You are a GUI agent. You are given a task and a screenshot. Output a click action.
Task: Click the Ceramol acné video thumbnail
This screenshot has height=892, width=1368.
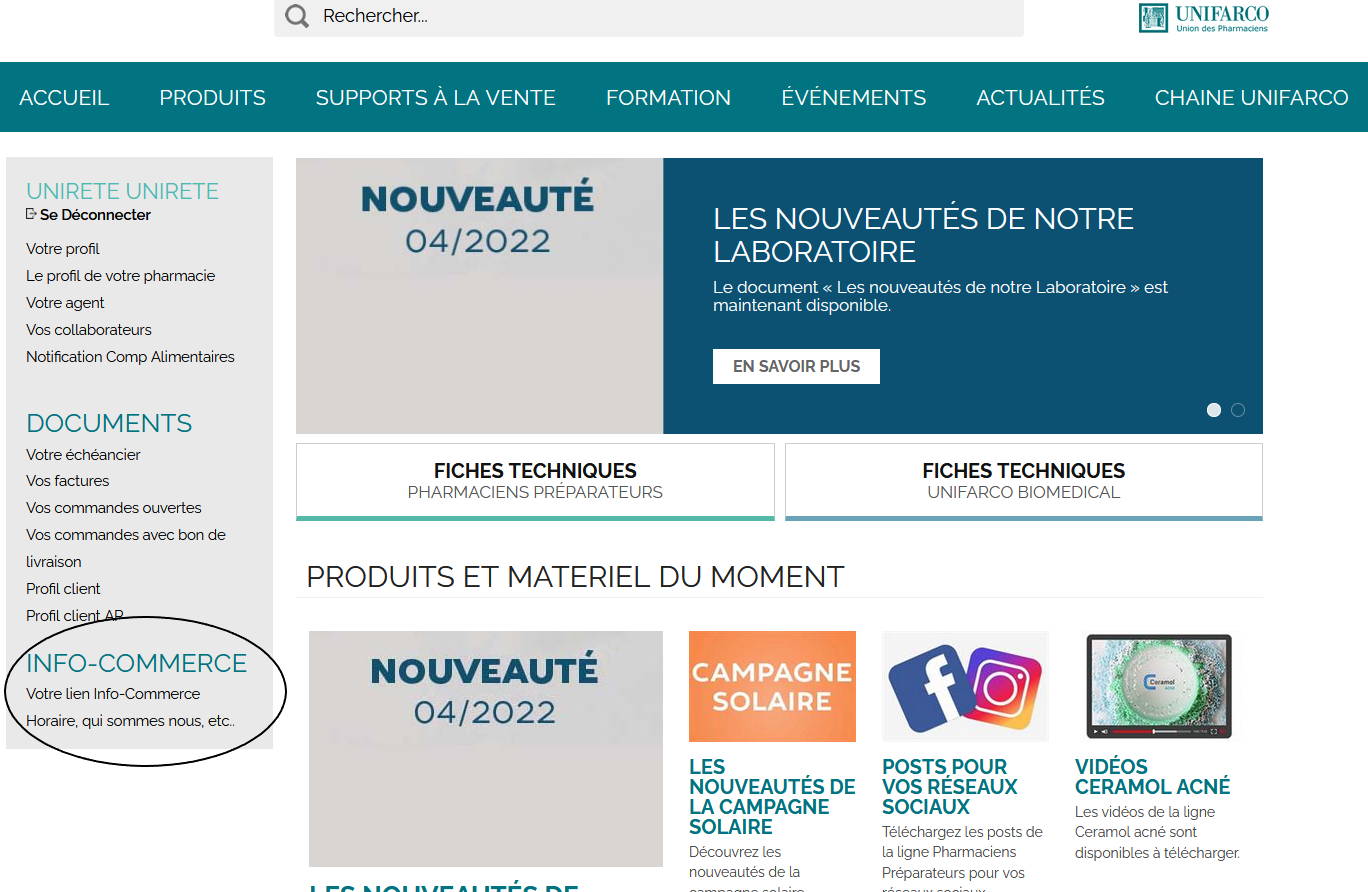coord(1158,686)
